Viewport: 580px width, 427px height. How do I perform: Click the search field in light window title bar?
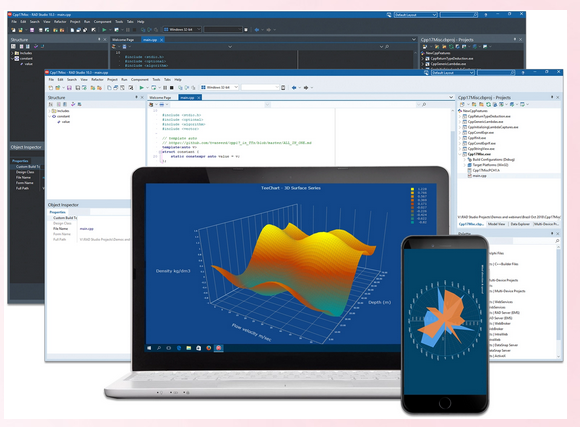point(496,73)
